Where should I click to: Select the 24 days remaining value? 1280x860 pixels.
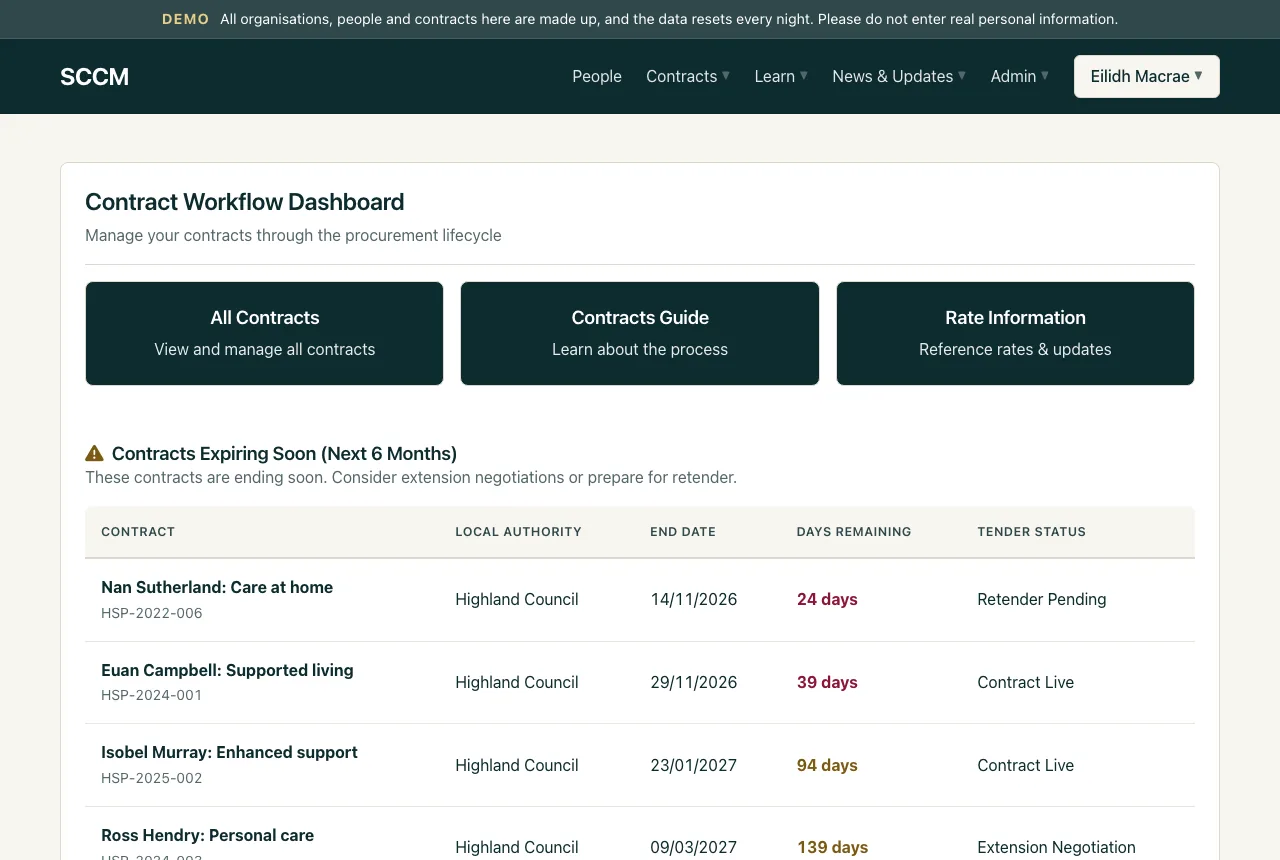click(x=827, y=599)
